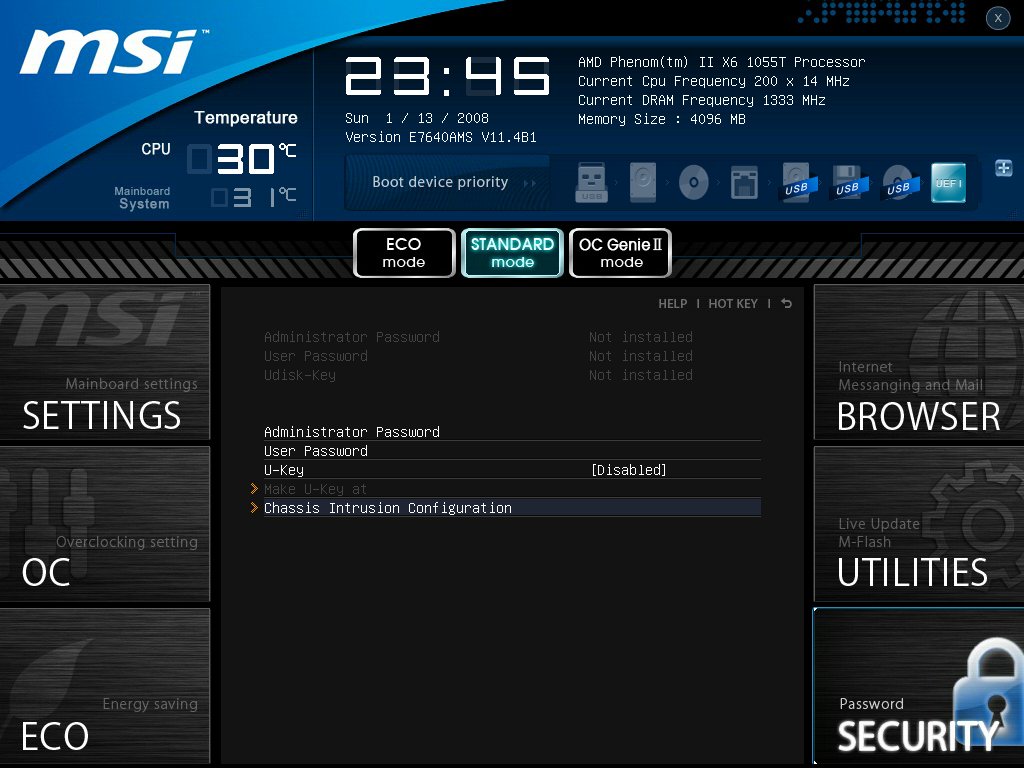
Task: Click the Current DRAM Frequency 1333 MHz line
Action: point(702,100)
